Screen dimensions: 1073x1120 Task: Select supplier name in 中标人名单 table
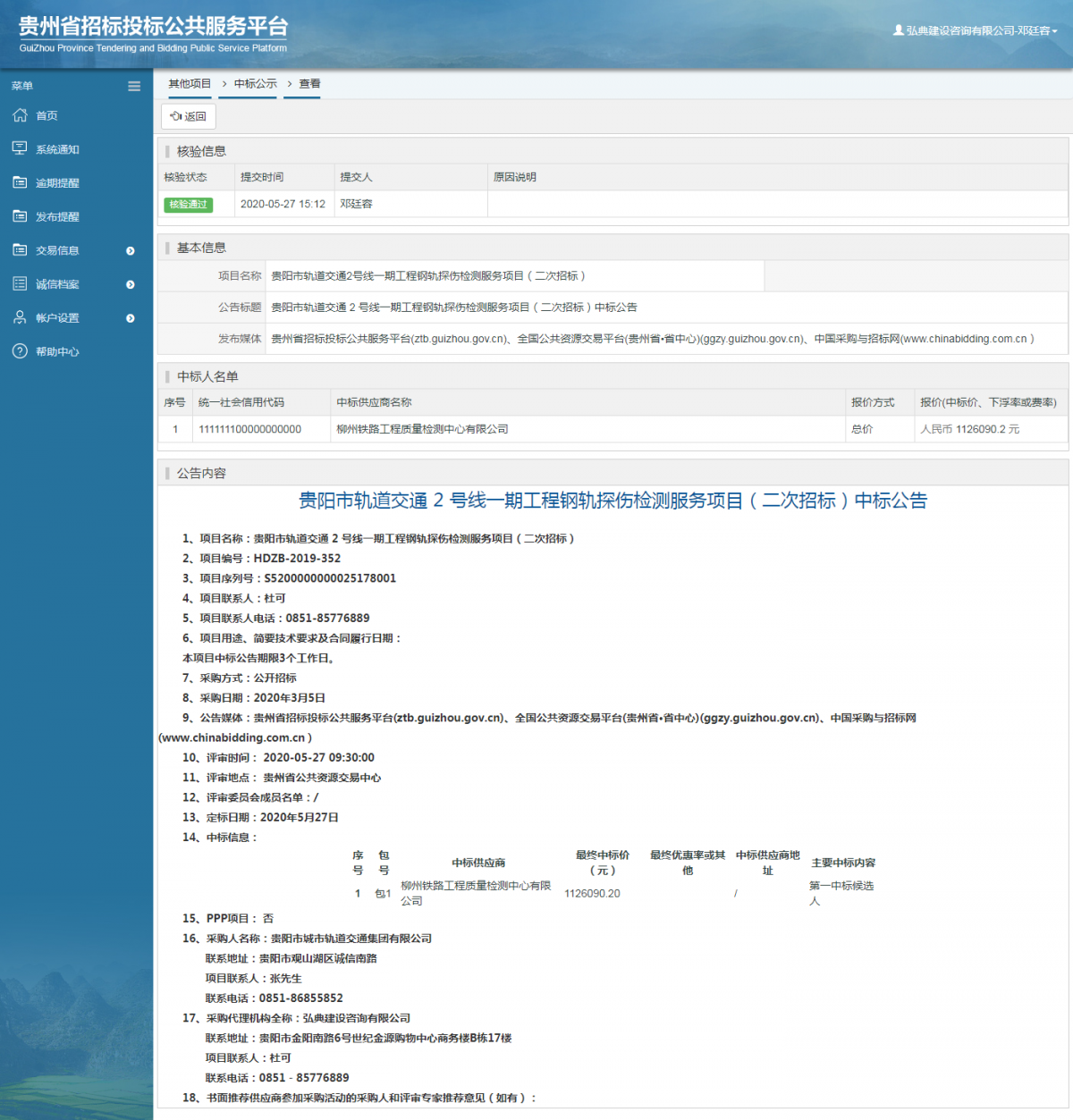click(x=422, y=429)
